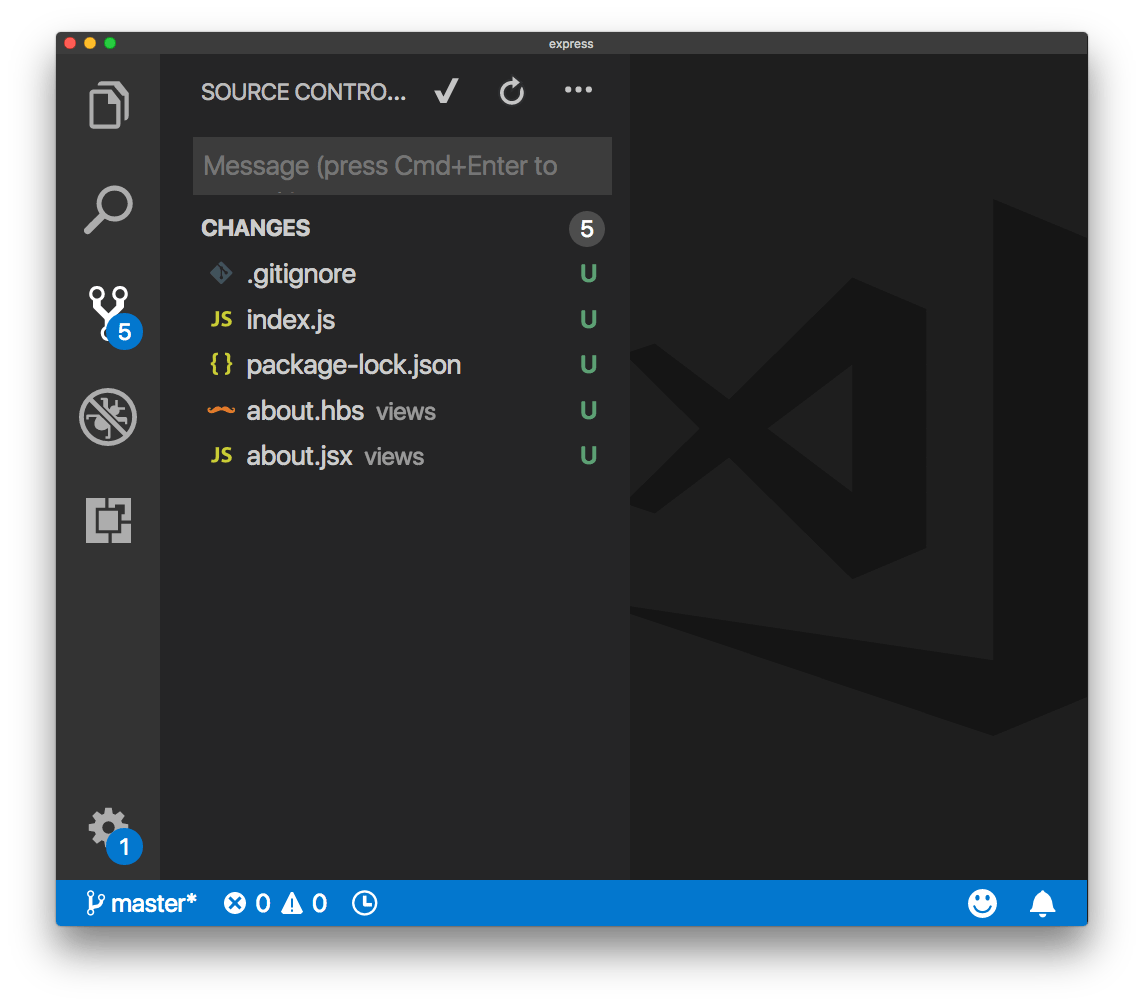
Task: Open the Debug view icon
Action: (x=108, y=417)
